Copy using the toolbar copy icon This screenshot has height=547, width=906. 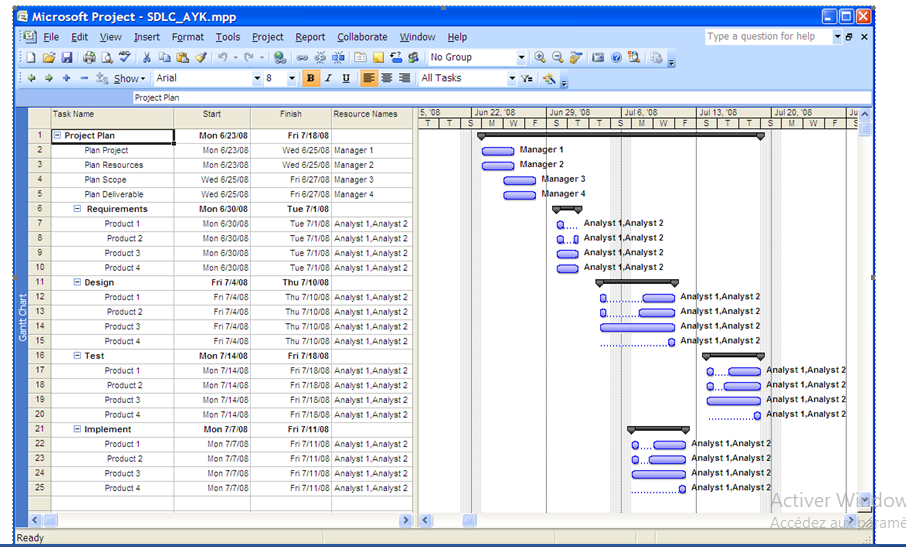(x=165, y=58)
